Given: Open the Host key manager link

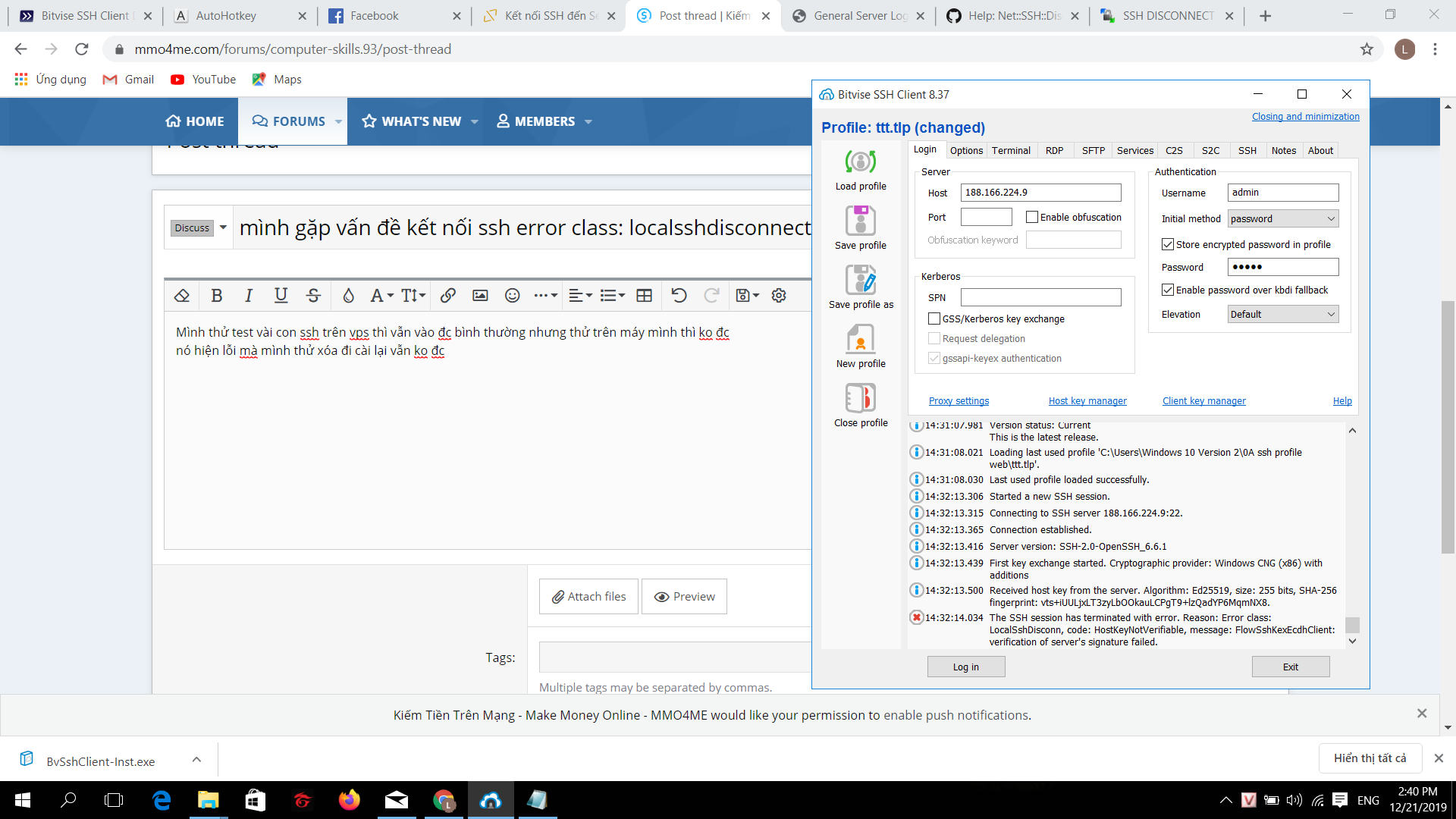Looking at the screenshot, I should click(x=1087, y=401).
